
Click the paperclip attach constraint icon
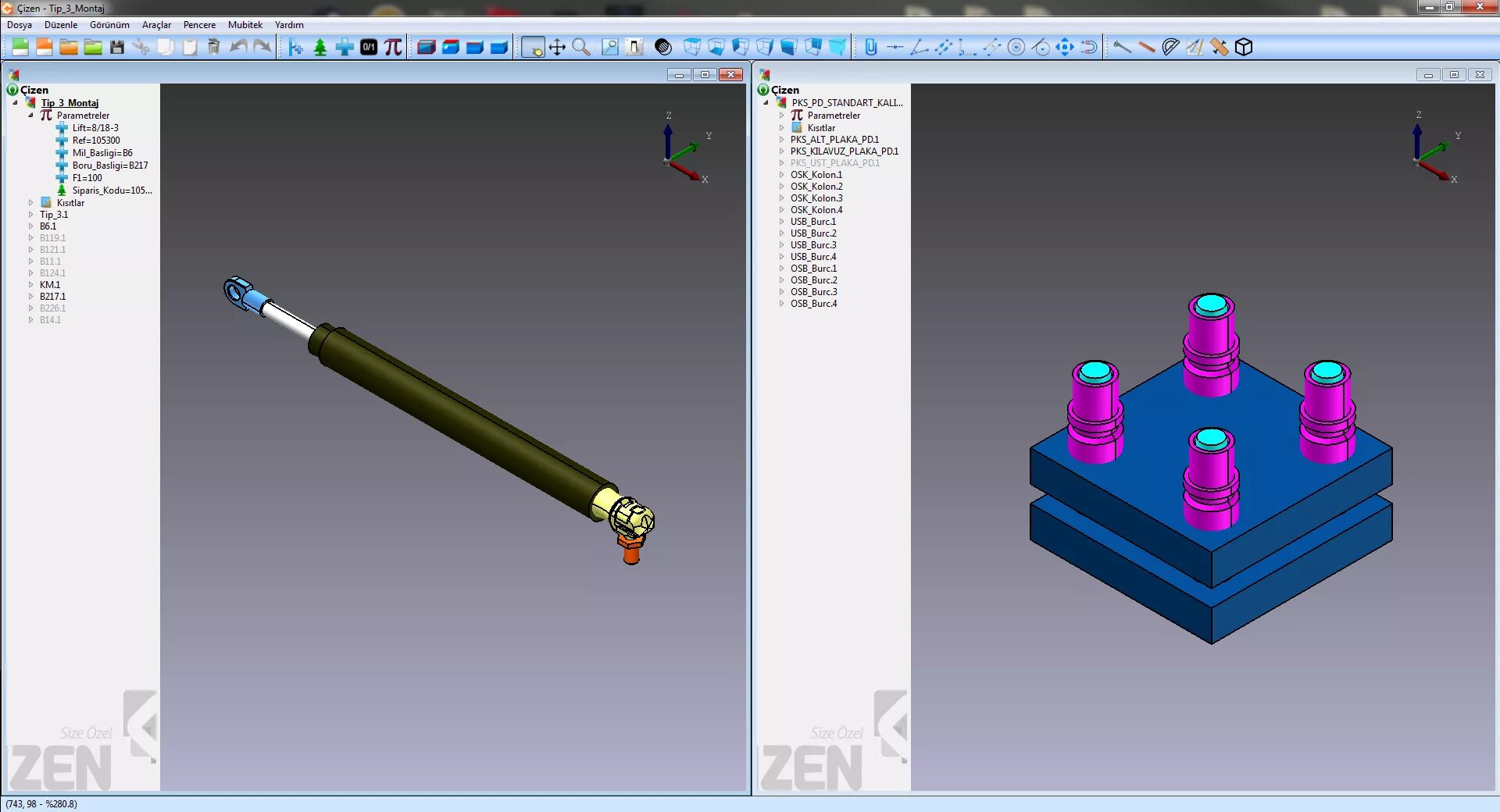871,47
